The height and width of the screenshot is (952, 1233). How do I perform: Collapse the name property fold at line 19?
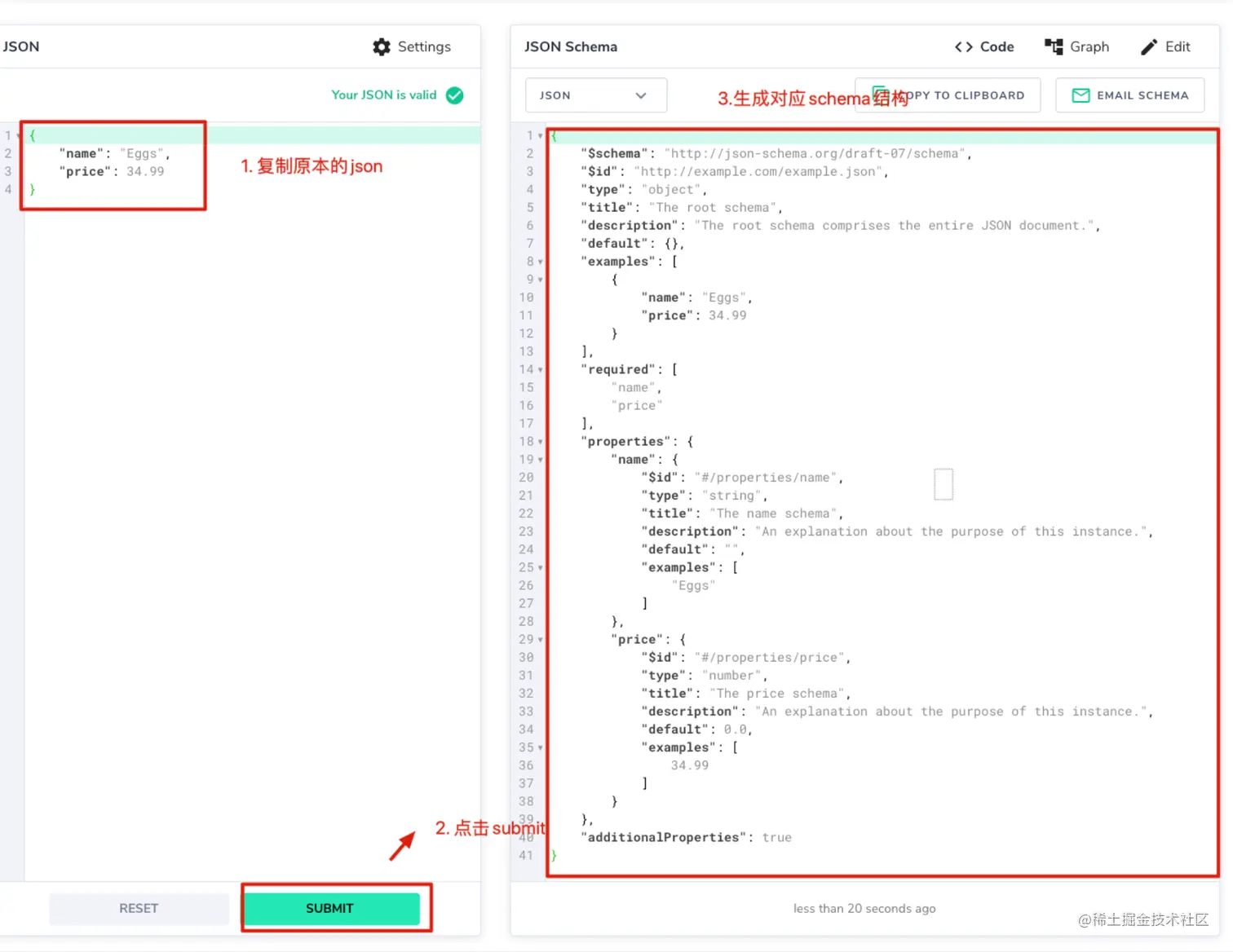pyautogui.click(x=540, y=460)
